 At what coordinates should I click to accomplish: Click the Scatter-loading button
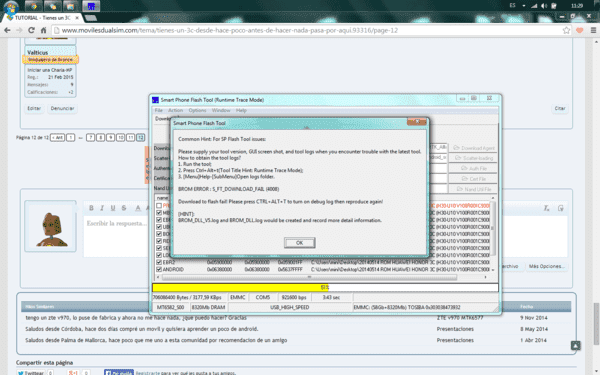(474, 158)
